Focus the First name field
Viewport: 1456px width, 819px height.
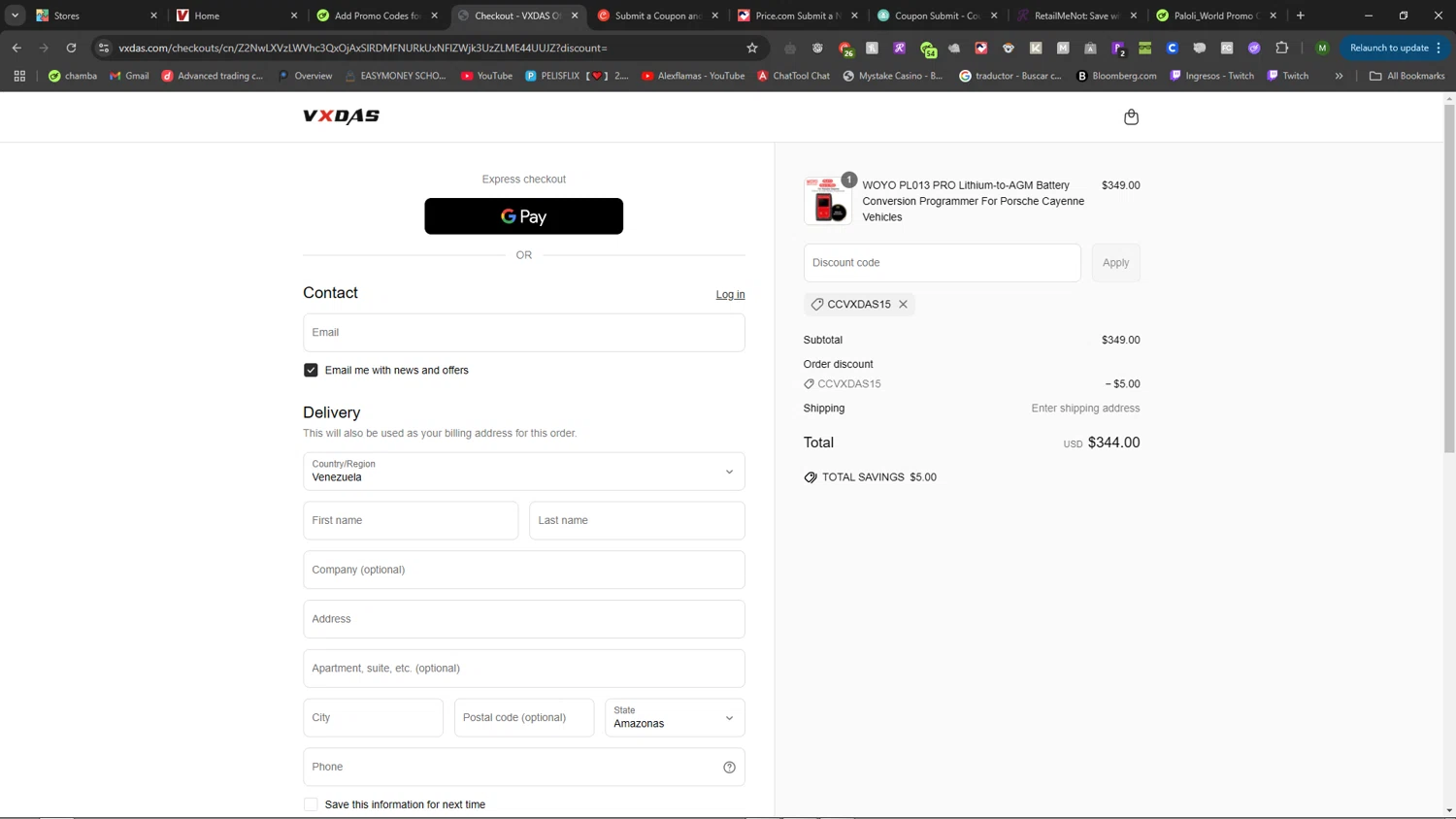tap(411, 521)
